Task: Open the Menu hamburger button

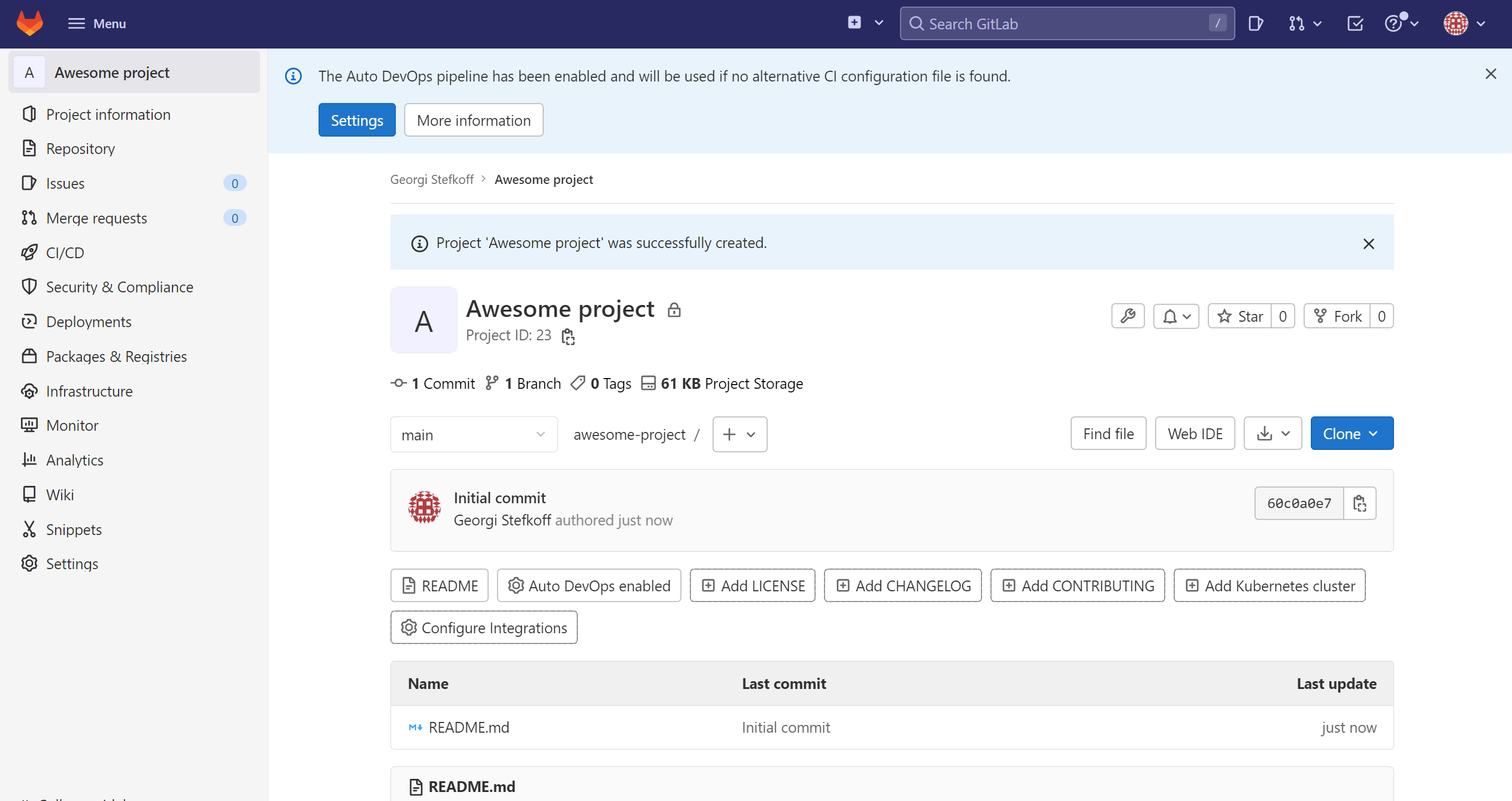Action: [97, 23]
